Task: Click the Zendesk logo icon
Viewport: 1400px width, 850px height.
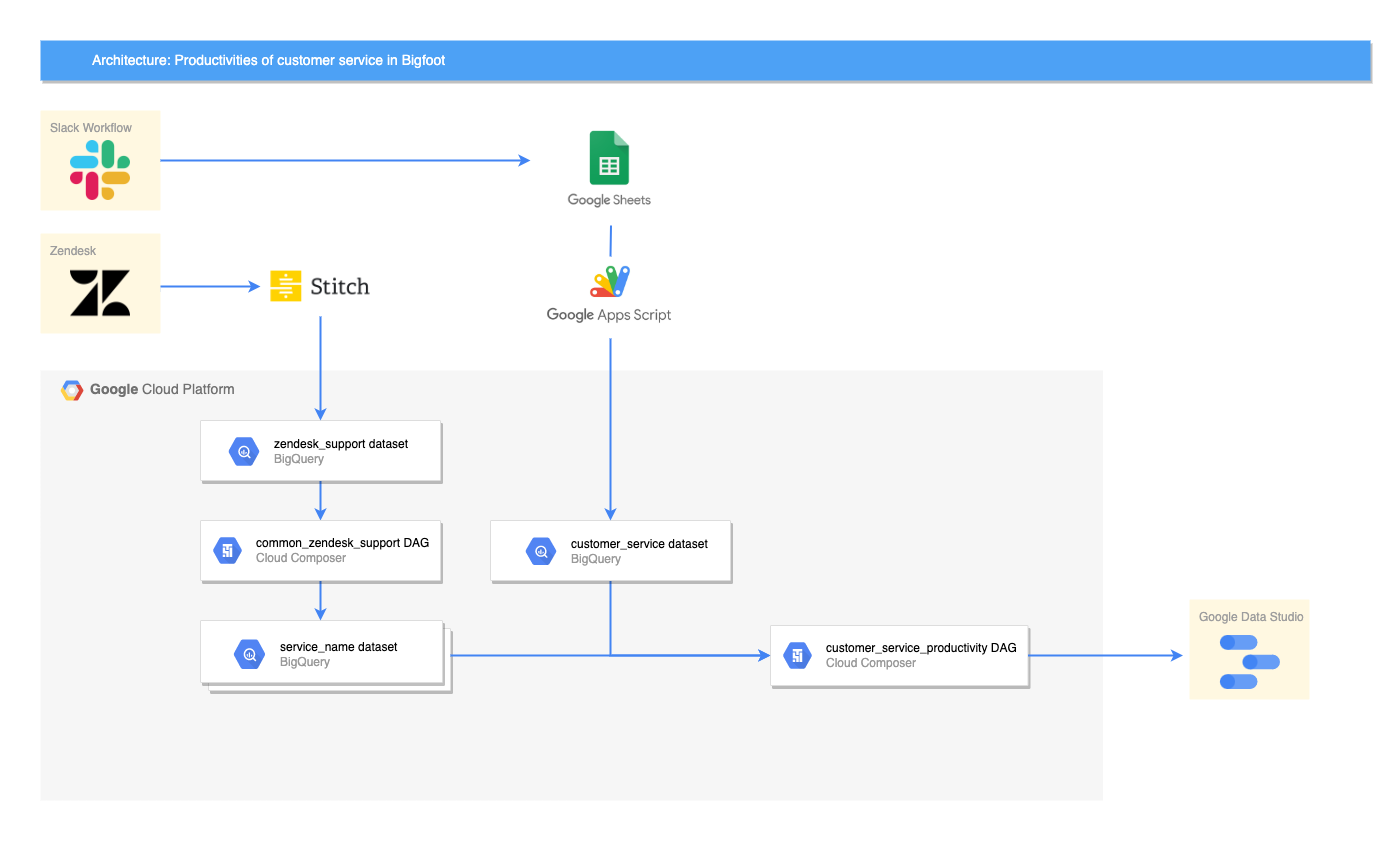Action: (100, 293)
